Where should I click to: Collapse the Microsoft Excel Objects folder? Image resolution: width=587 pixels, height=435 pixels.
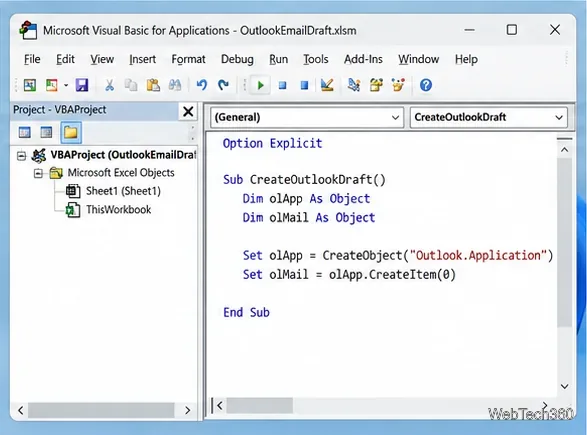coord(38,173)
